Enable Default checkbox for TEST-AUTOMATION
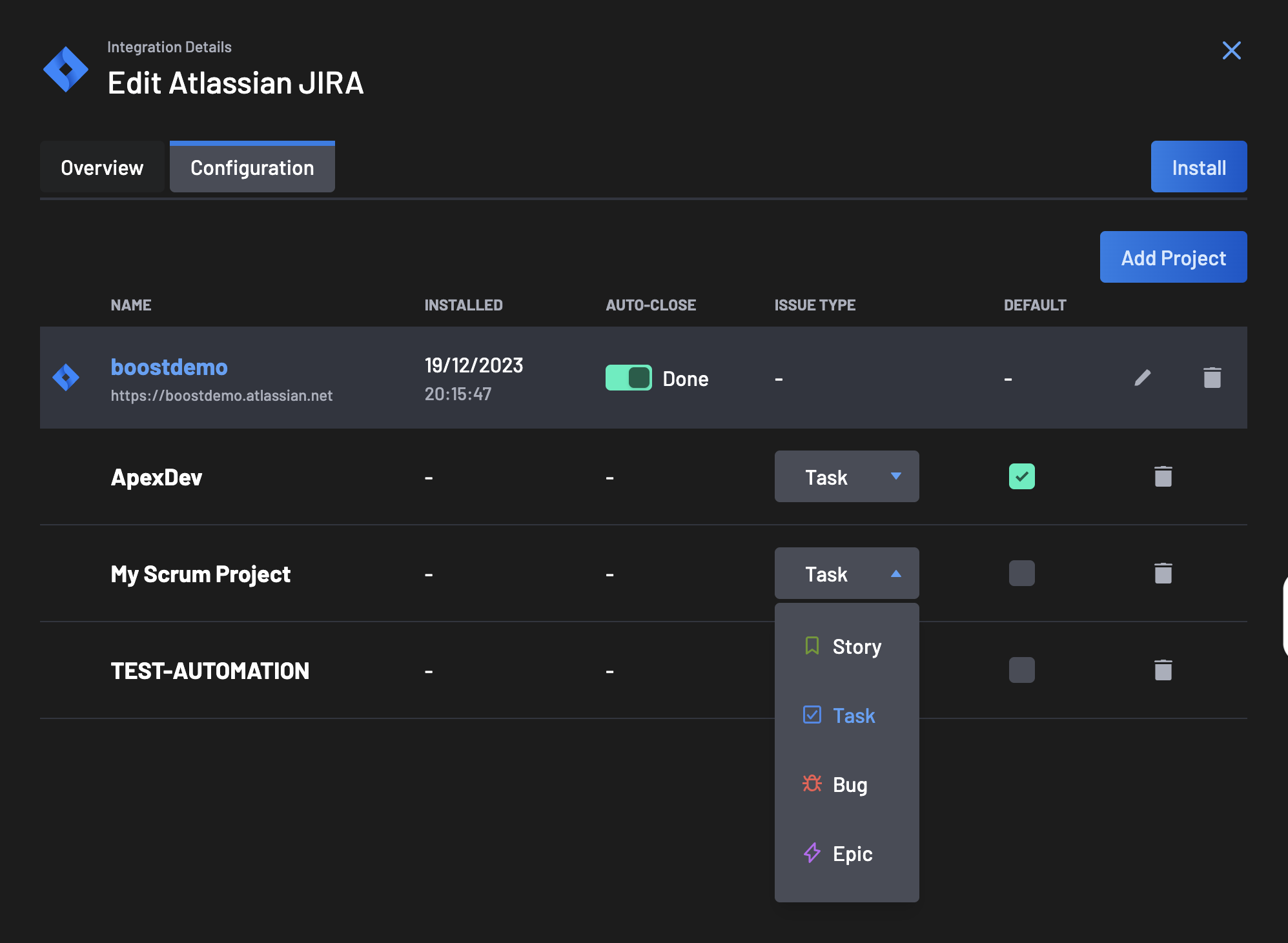 tap(1021, 670)
